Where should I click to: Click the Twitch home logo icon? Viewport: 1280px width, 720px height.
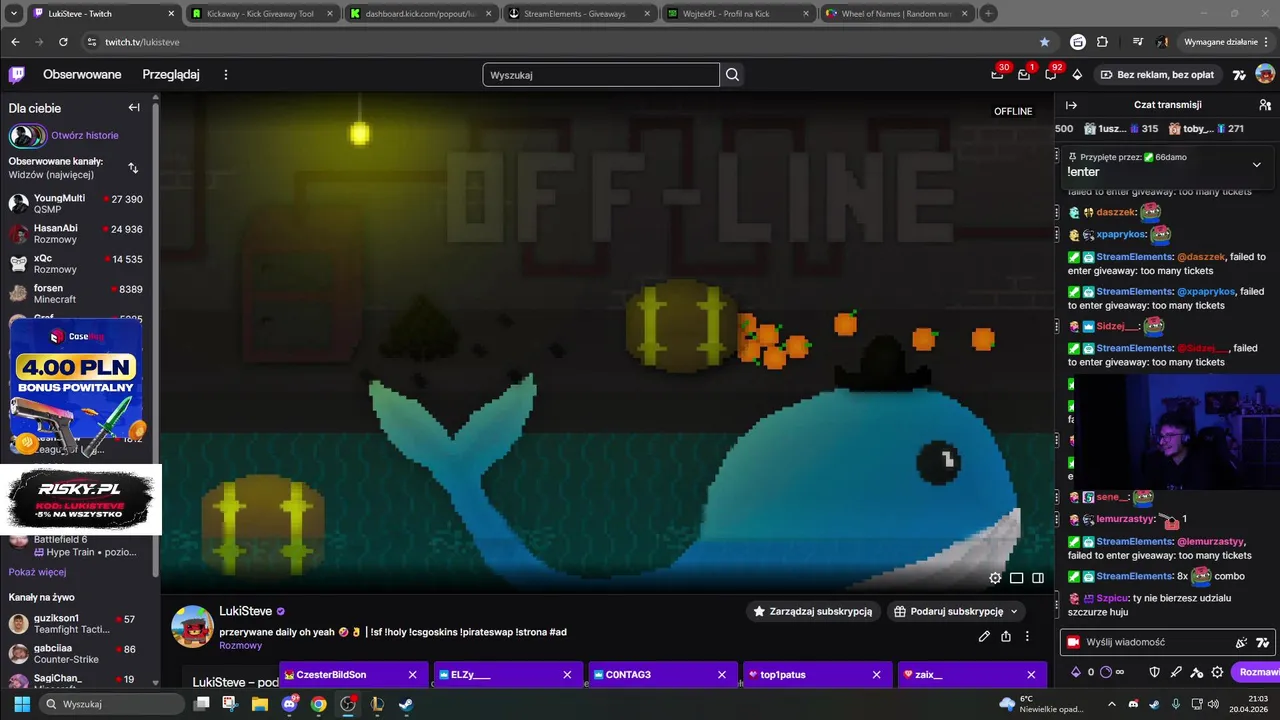point(17,75)
